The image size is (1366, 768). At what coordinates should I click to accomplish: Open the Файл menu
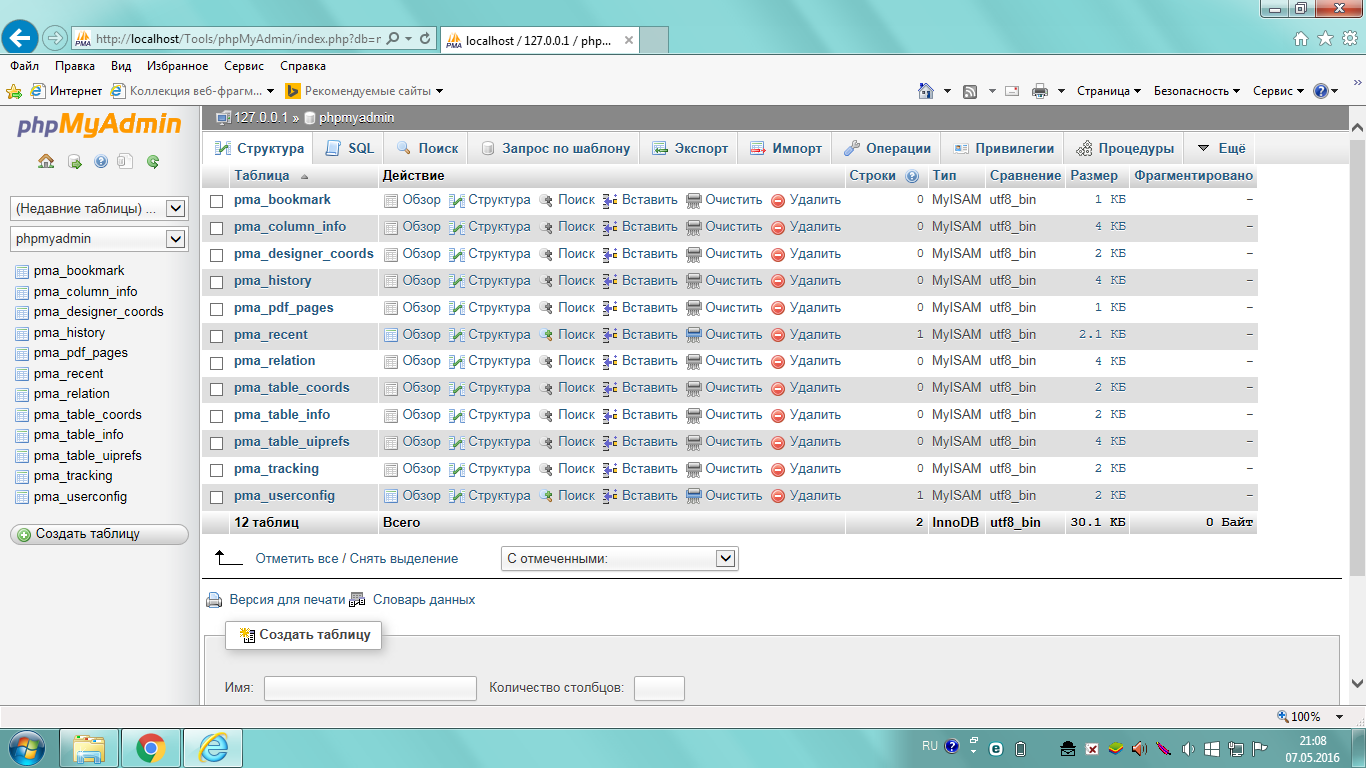click(x=25, y=66)
